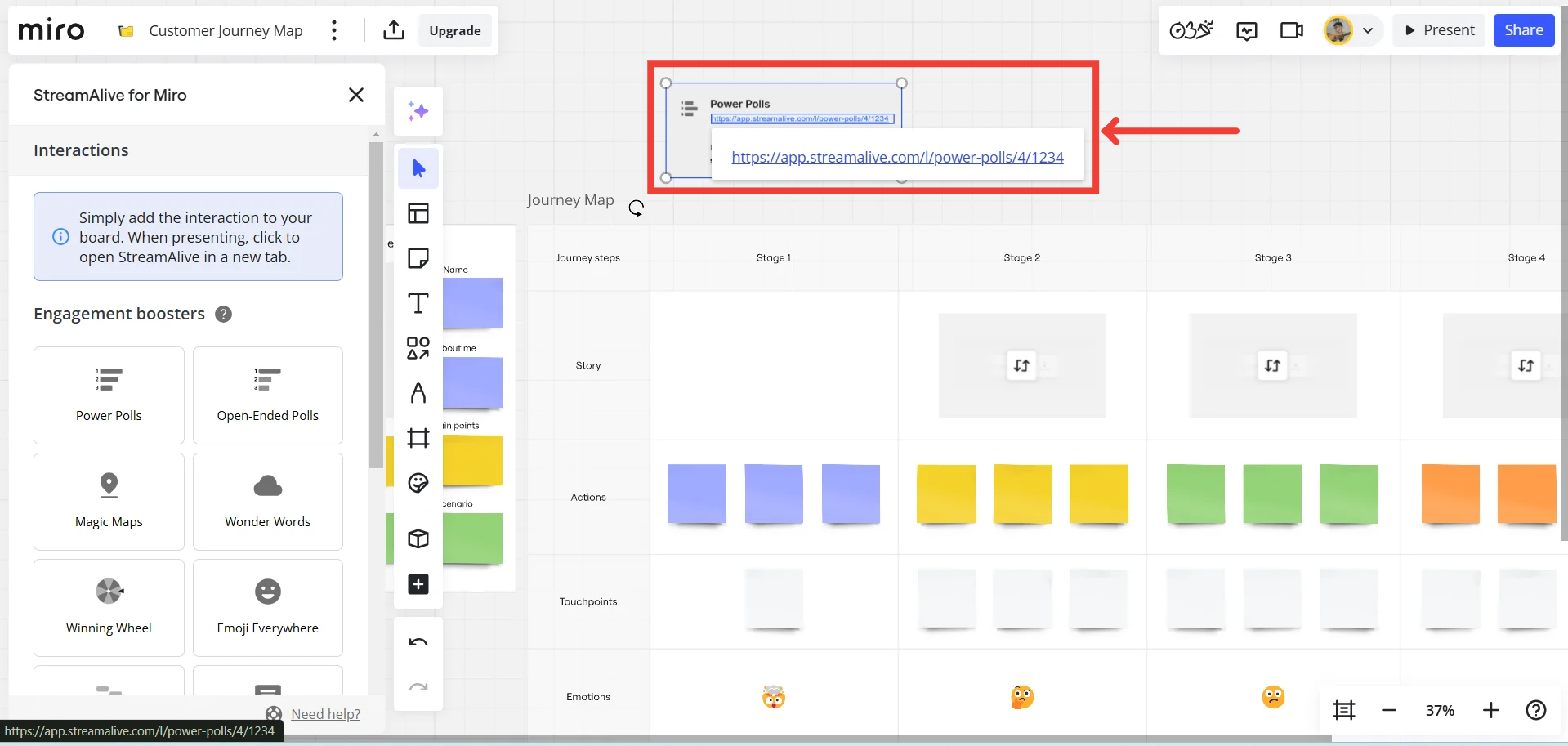Export the board using upload icon
1568x746 pixels.
394,30
